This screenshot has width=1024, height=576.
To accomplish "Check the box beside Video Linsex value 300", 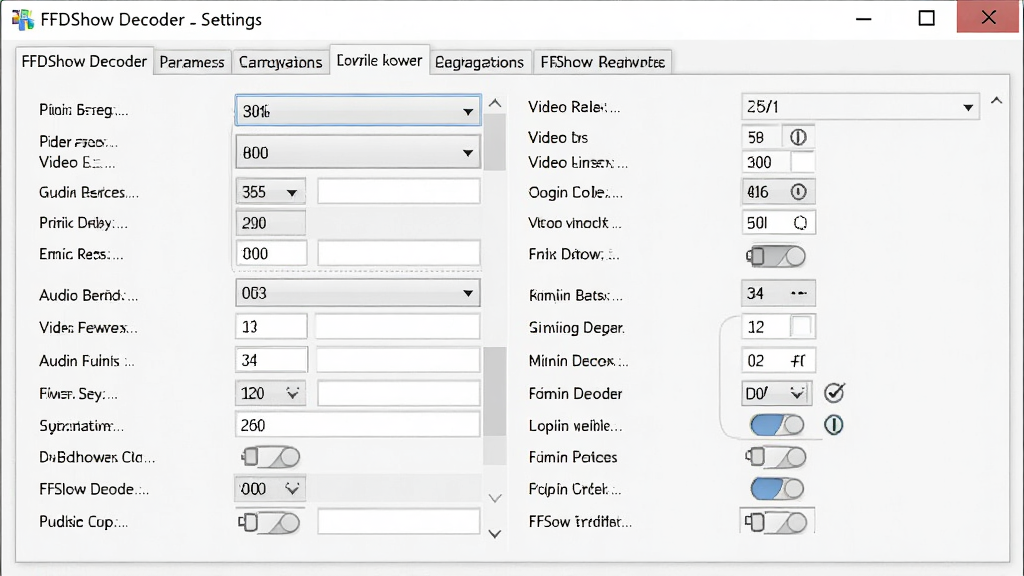I will coord(802,162).
